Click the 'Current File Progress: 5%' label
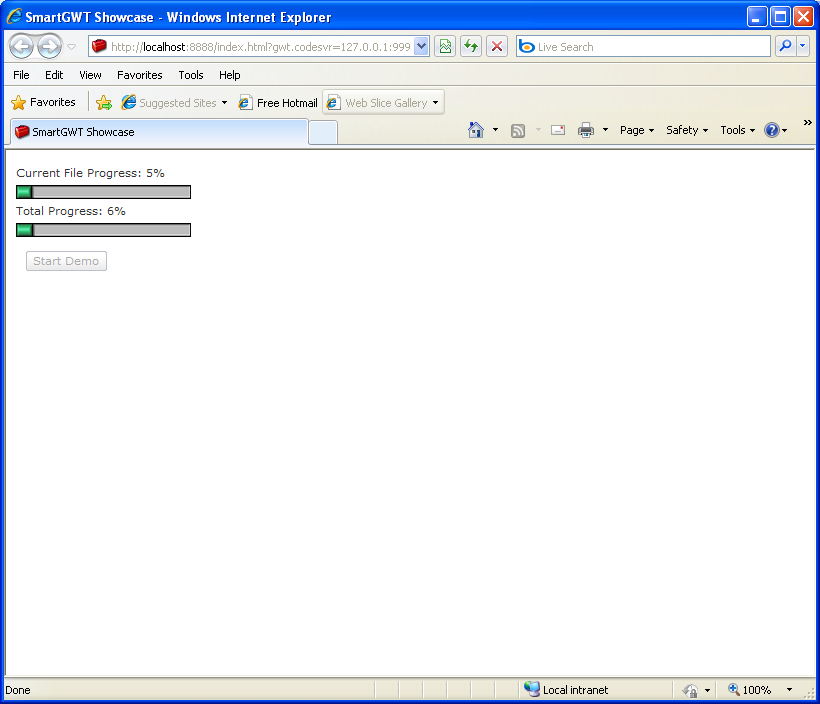Screen dimensions: 820x704 click(x=90, y=173)
